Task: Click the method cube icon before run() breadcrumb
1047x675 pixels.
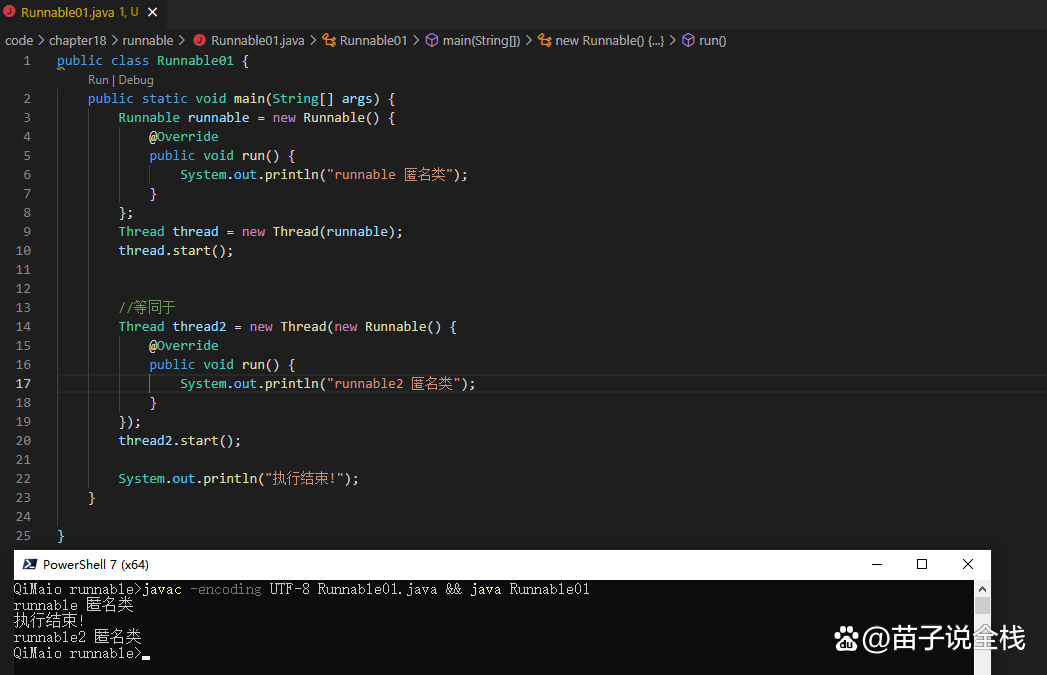Action: (688, 41)
